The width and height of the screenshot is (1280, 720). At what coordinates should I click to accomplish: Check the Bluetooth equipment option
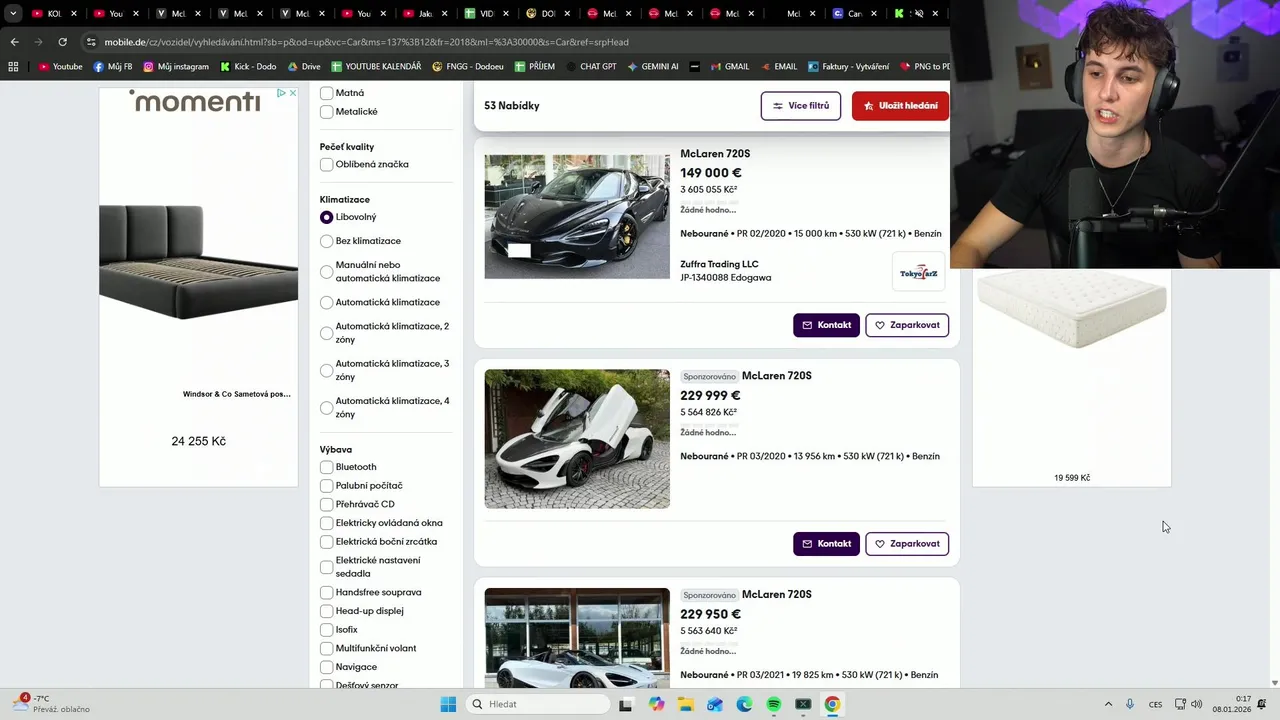tap(326, 467)
